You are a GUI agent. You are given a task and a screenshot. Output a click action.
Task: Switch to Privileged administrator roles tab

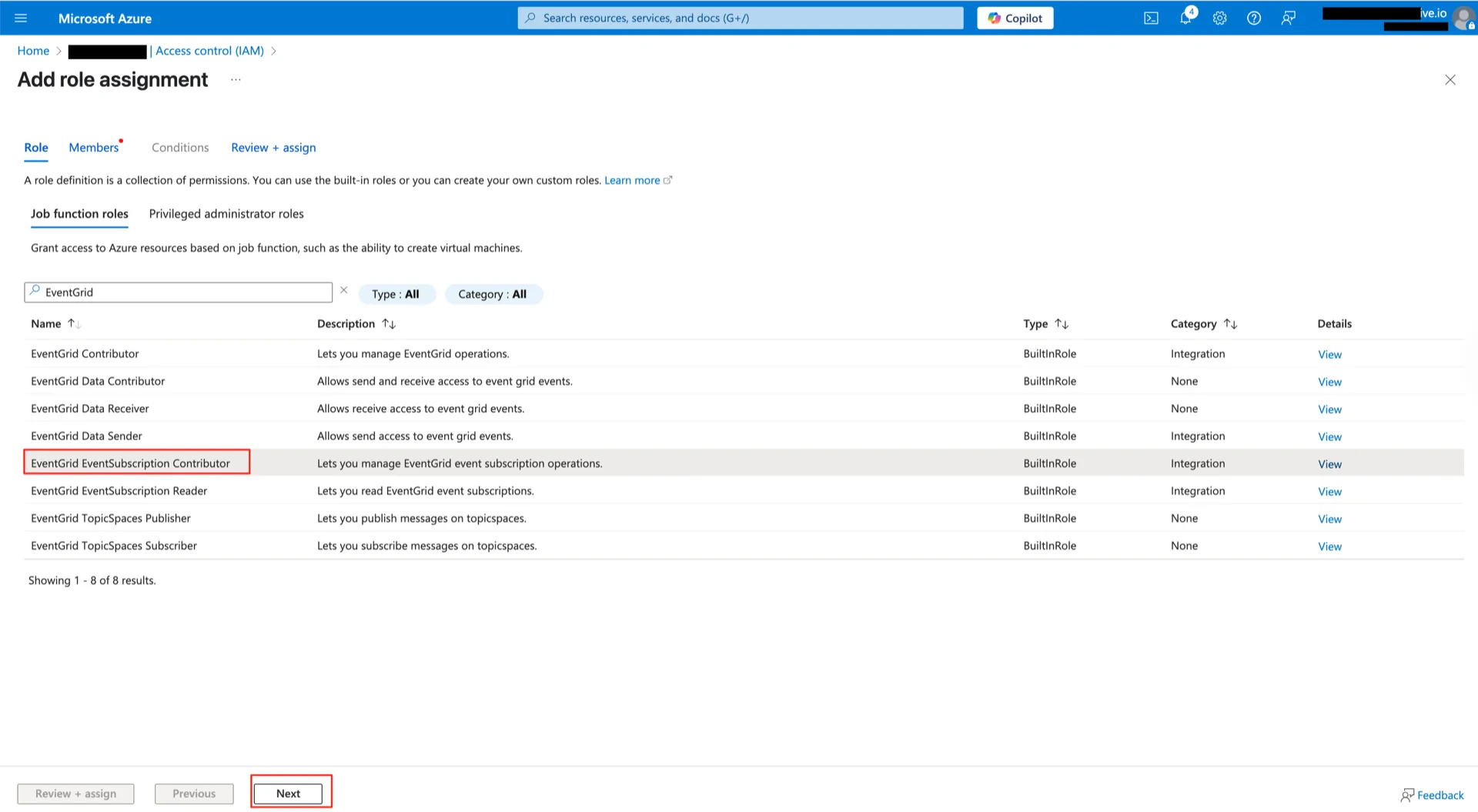226,214
